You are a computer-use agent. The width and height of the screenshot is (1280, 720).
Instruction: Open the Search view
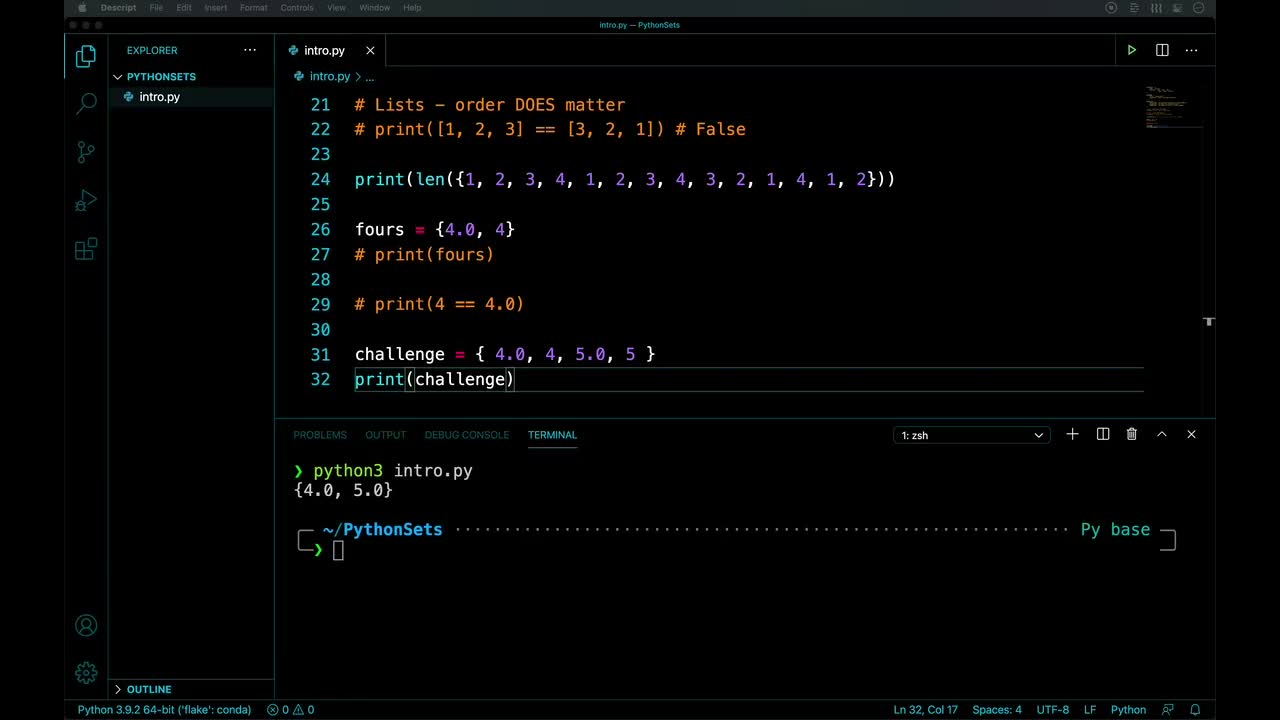click(86, 103)
